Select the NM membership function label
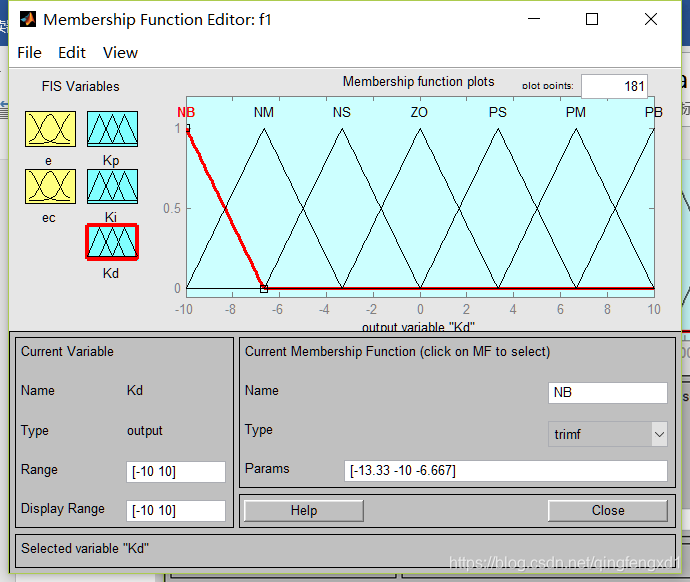The height and width of the screenshot is (582, 690). [264, 112]
